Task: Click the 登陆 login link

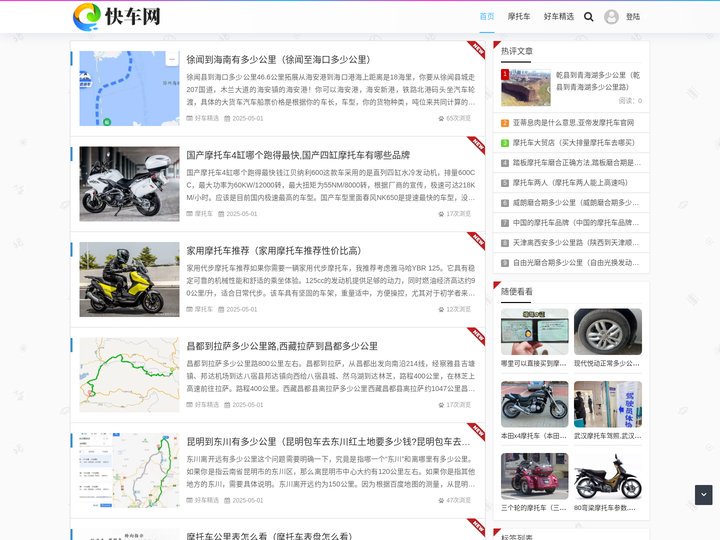Action: [633, 17]
